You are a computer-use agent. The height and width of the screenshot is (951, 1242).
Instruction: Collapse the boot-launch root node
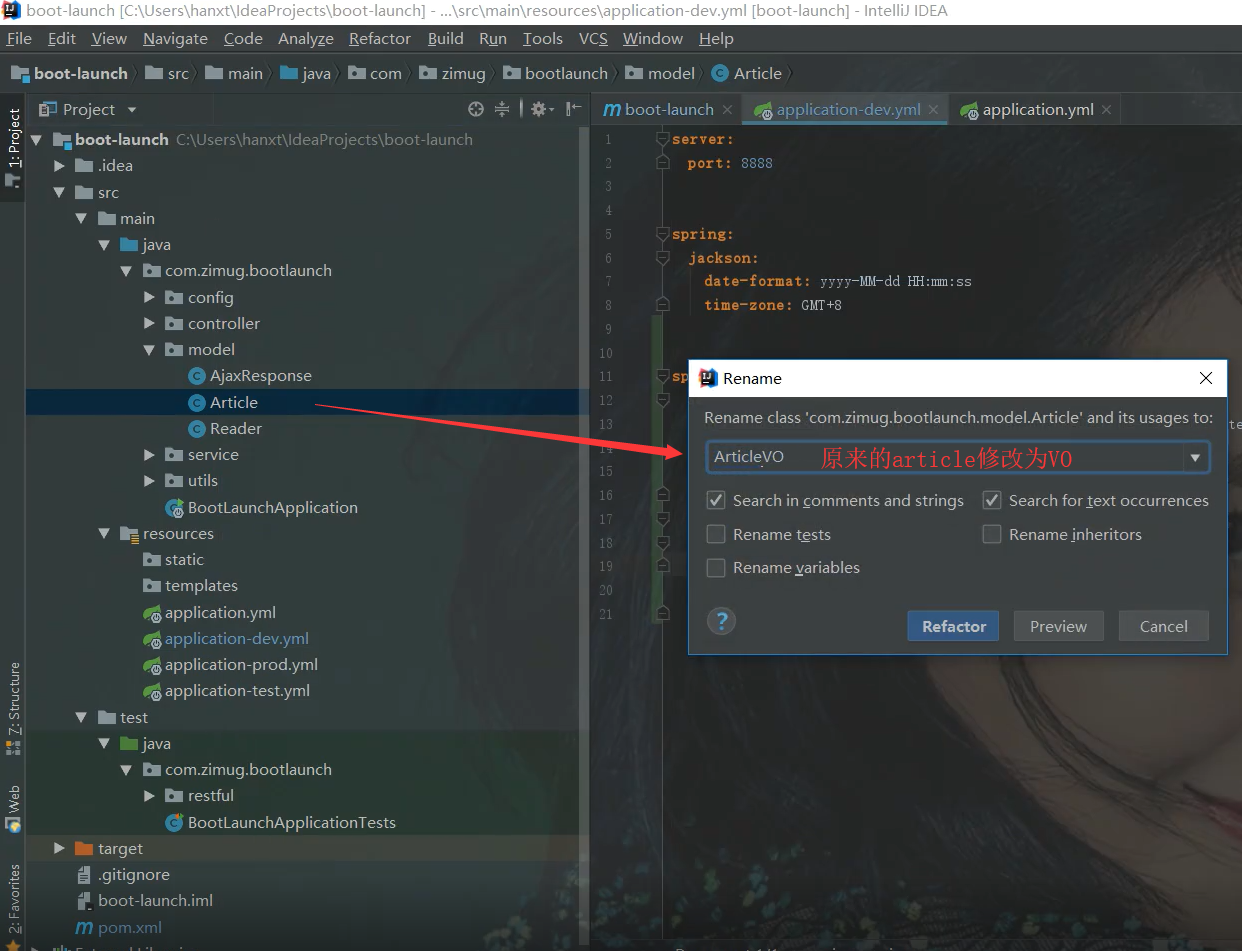tap(37, 139)
